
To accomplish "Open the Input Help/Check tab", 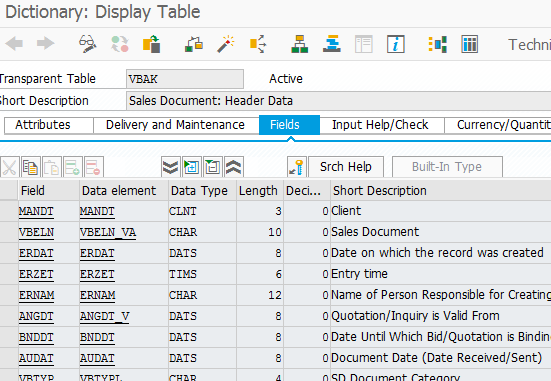I will point(381,125).
